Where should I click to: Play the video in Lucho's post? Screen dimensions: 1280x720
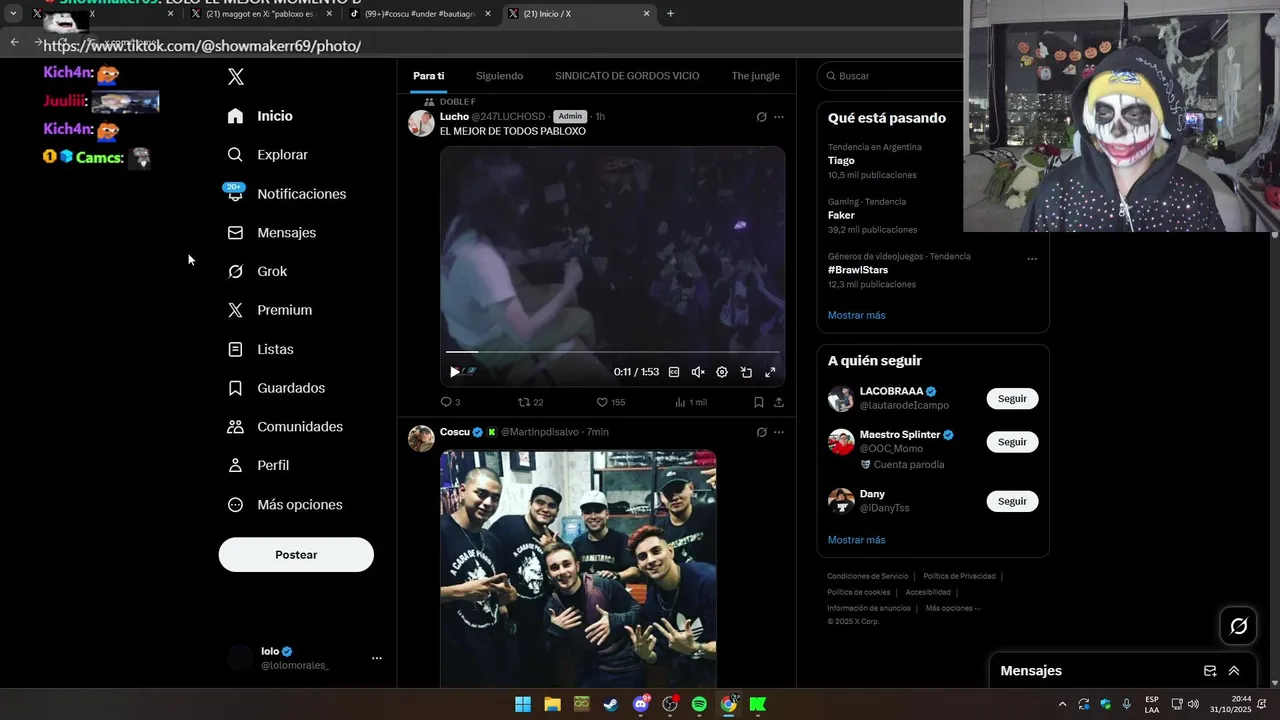(x=454, y=372)
